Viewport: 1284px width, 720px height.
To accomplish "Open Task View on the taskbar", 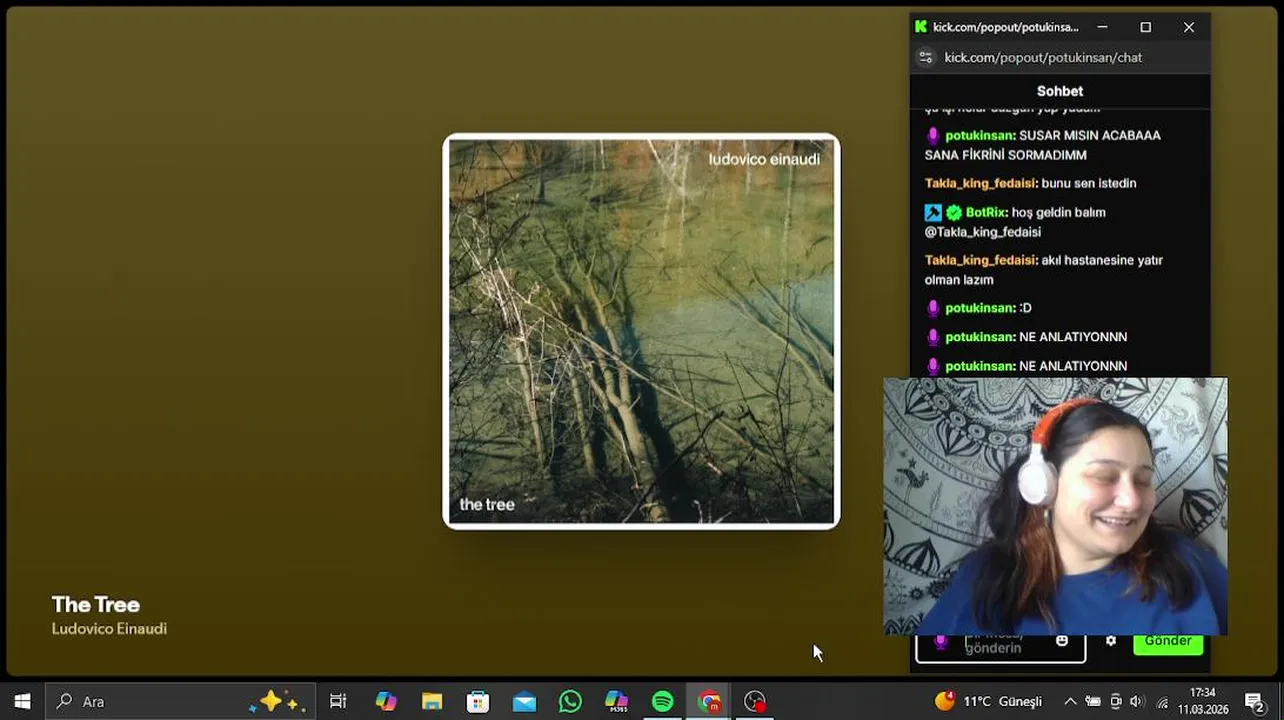I will (338, 702).
